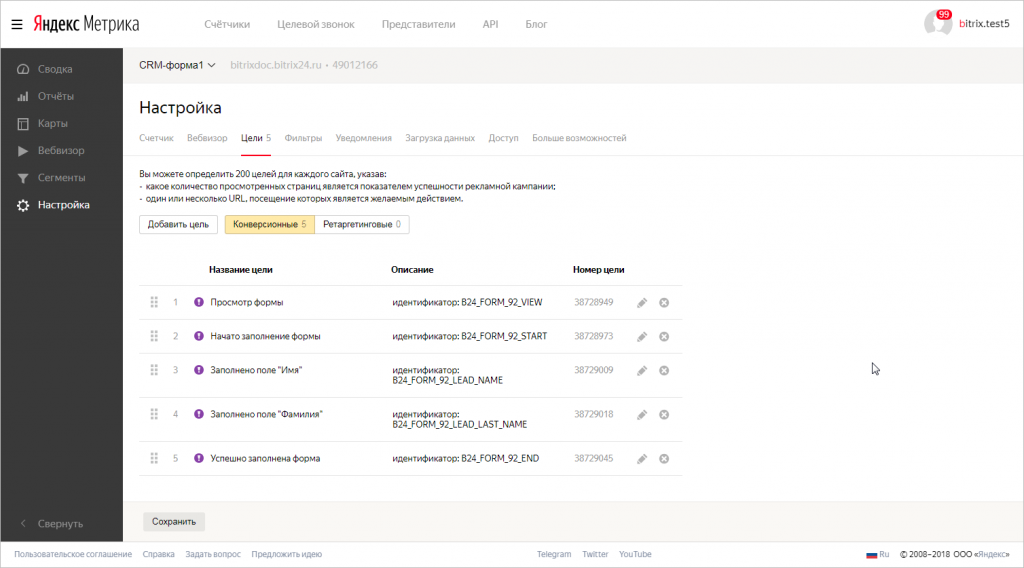The image size is (1024, 568).
Task: Click the user avatar with the 99 badge
Action: tap(938, 24)
